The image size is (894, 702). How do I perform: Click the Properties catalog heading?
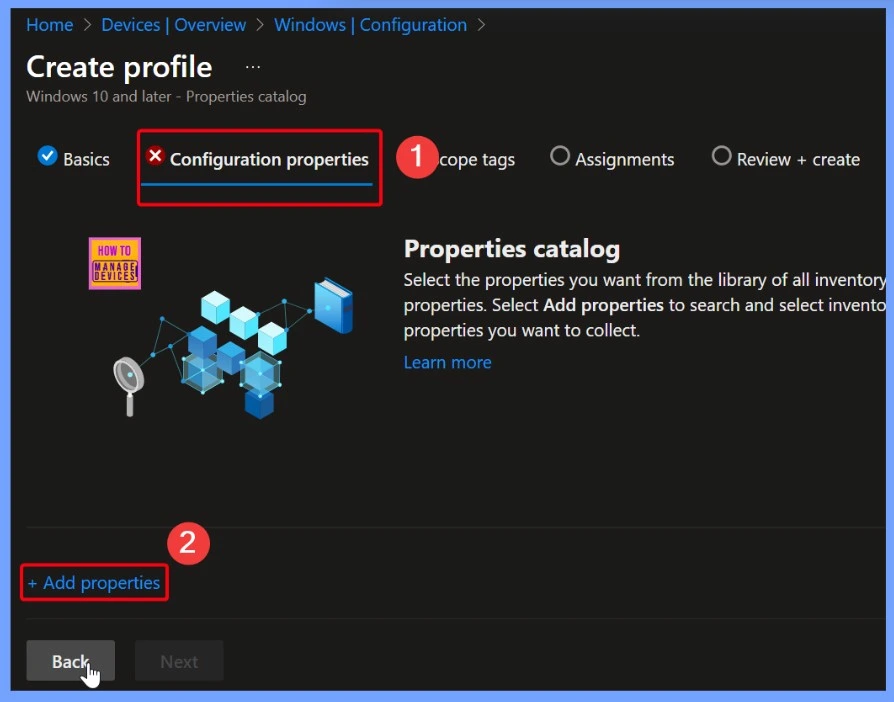(512, 249)
